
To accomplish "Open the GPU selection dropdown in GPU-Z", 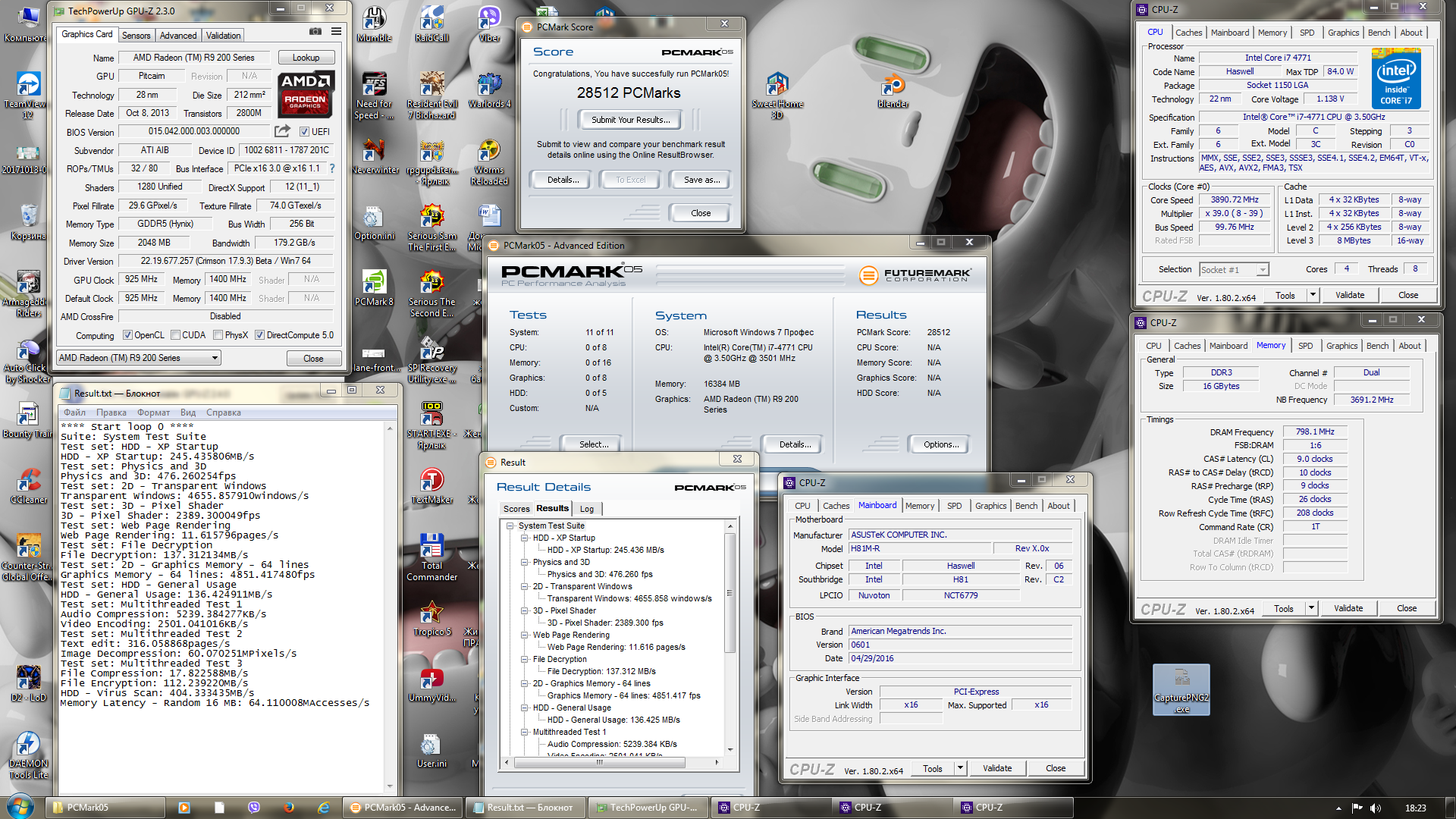I will click(139, 358).
